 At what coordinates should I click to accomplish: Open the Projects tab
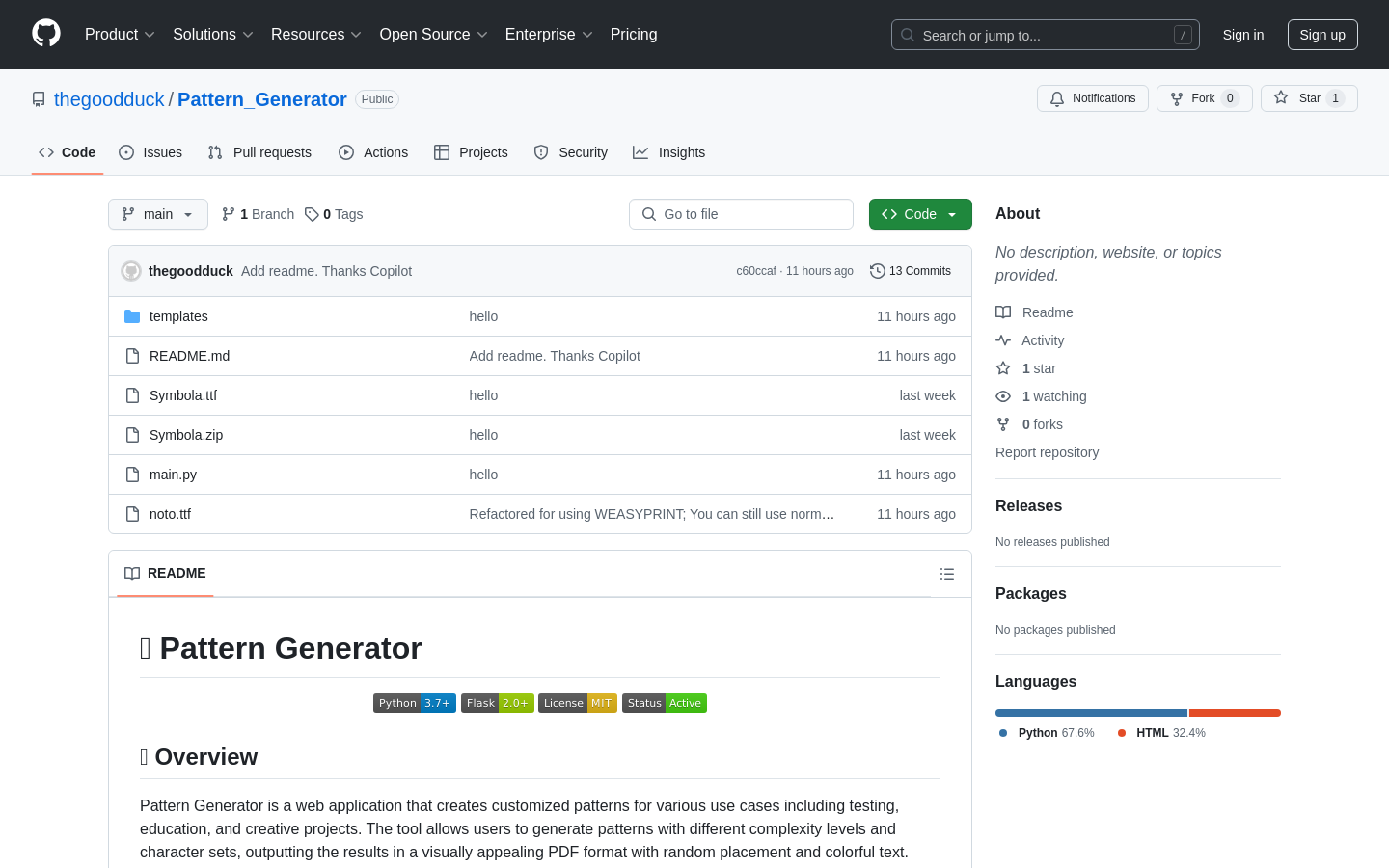471,152
